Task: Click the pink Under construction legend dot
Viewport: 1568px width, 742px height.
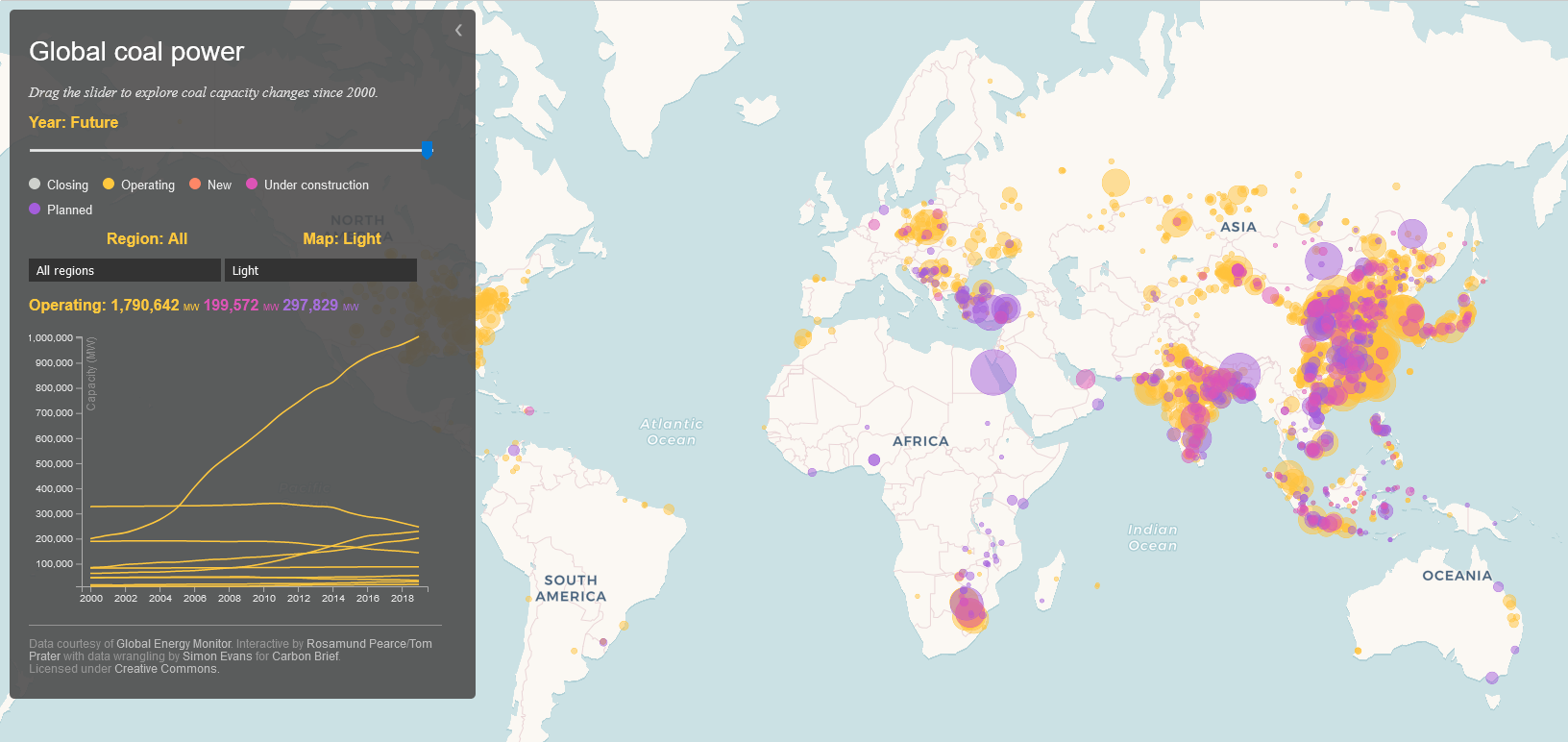Action: (252, 184)
